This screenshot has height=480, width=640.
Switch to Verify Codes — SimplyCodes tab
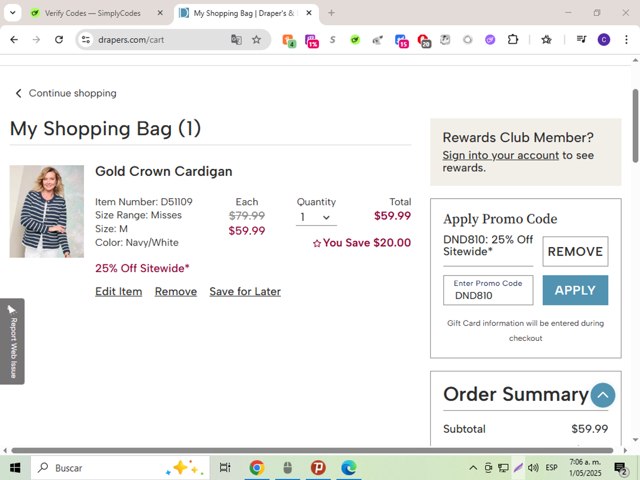click(92, 13)
